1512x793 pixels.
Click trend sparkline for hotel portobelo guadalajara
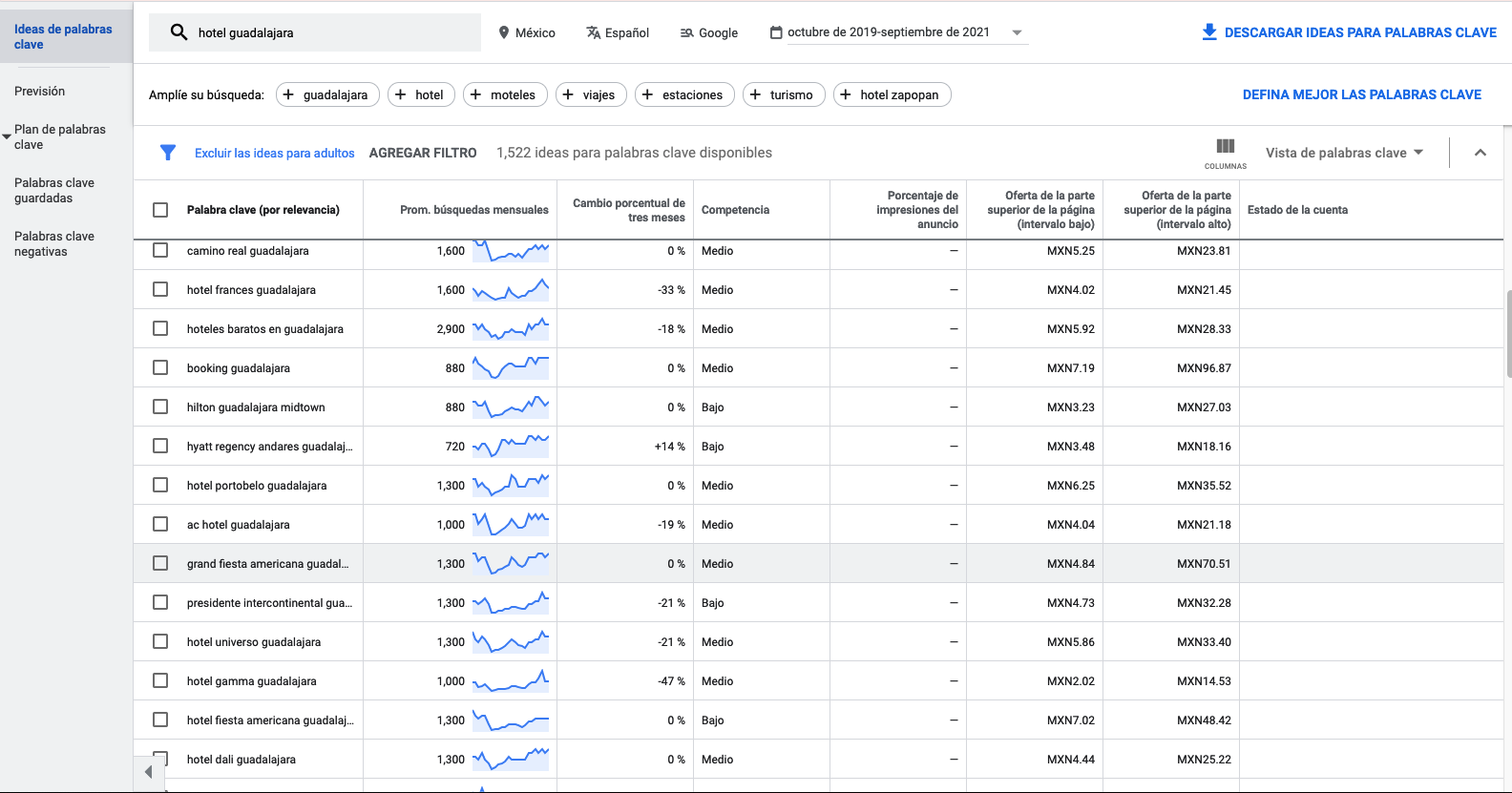(x=511, y=485)
